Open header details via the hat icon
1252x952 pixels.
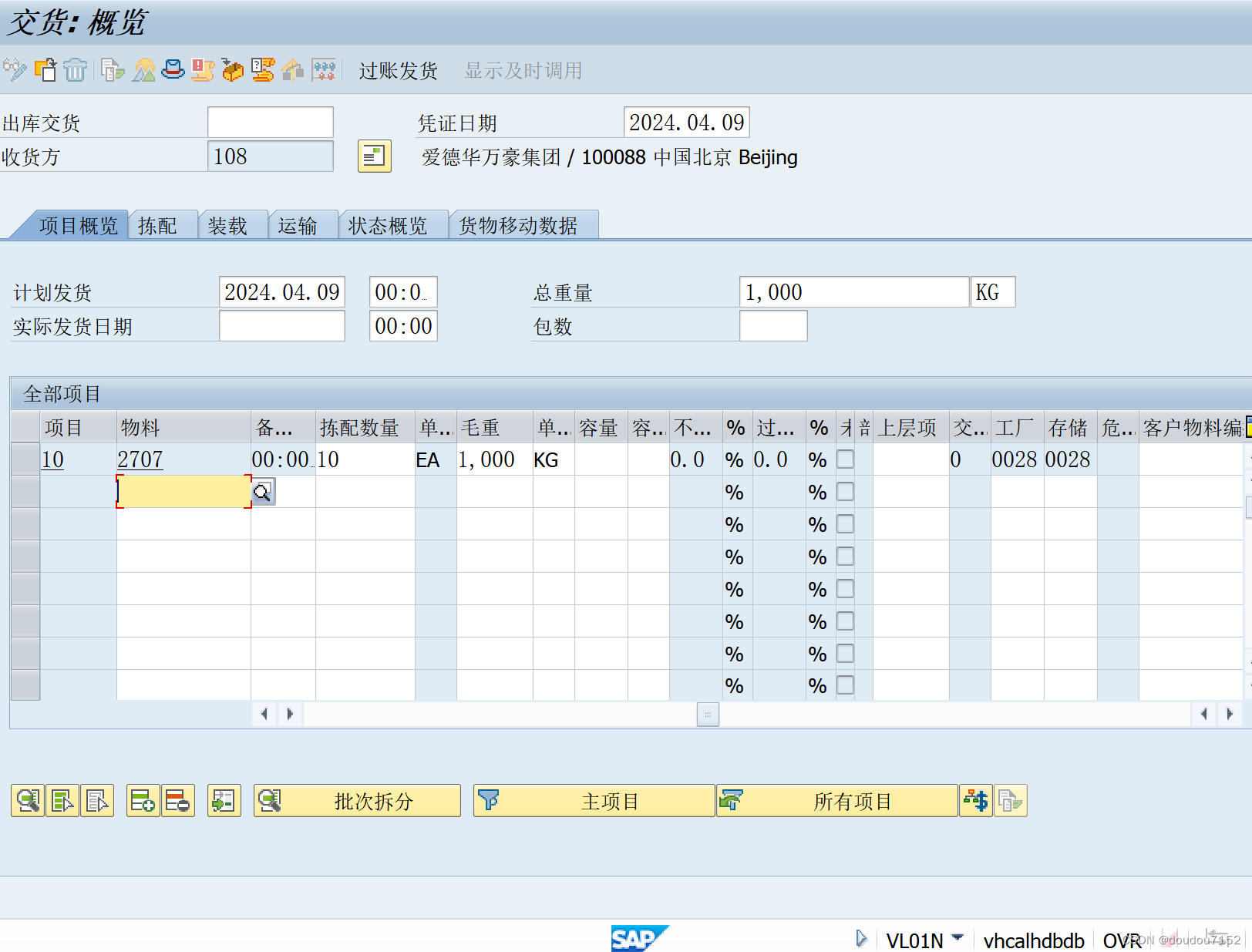click(x=173, y=70)
